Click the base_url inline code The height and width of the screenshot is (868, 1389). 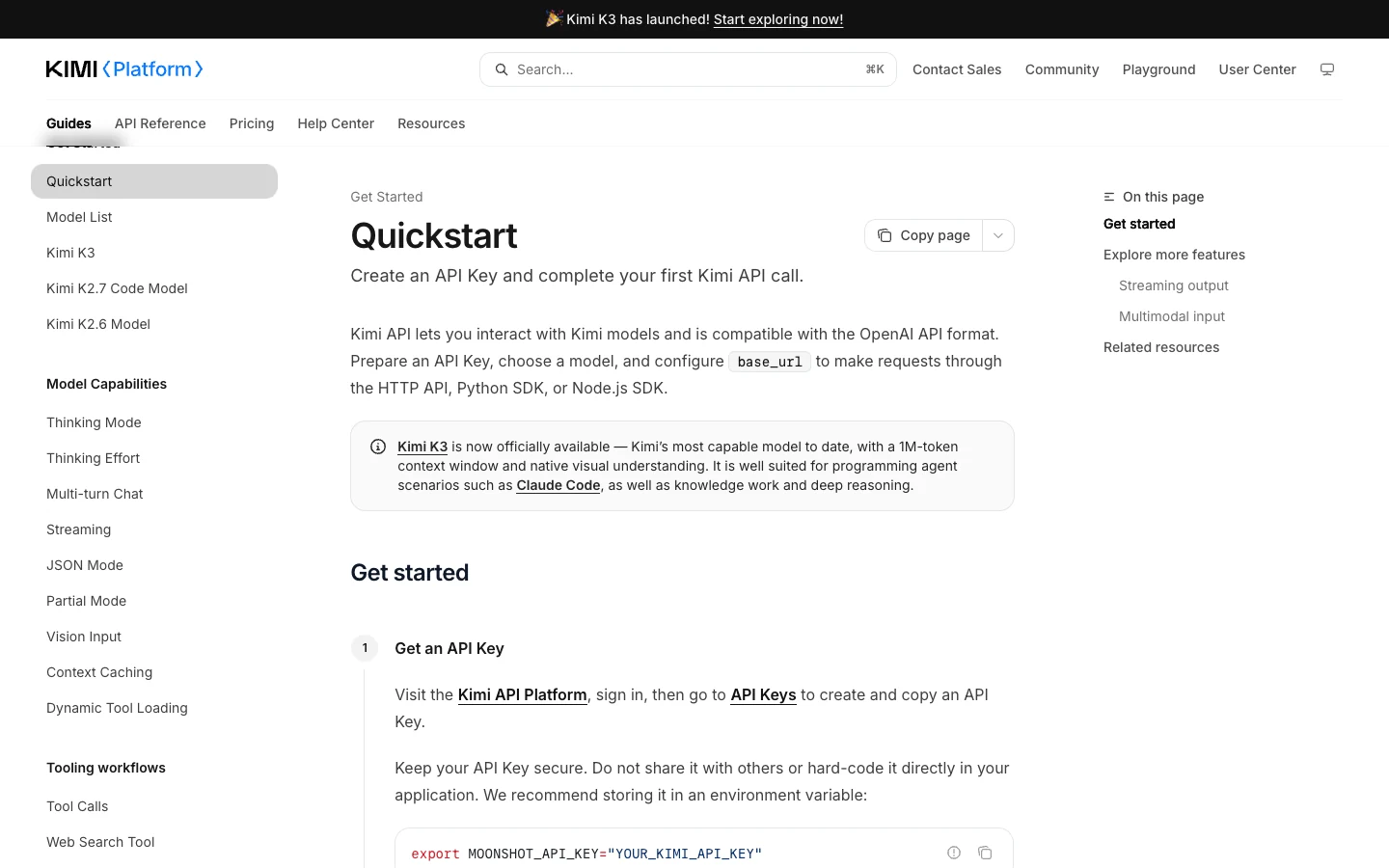tap(770, 362)
